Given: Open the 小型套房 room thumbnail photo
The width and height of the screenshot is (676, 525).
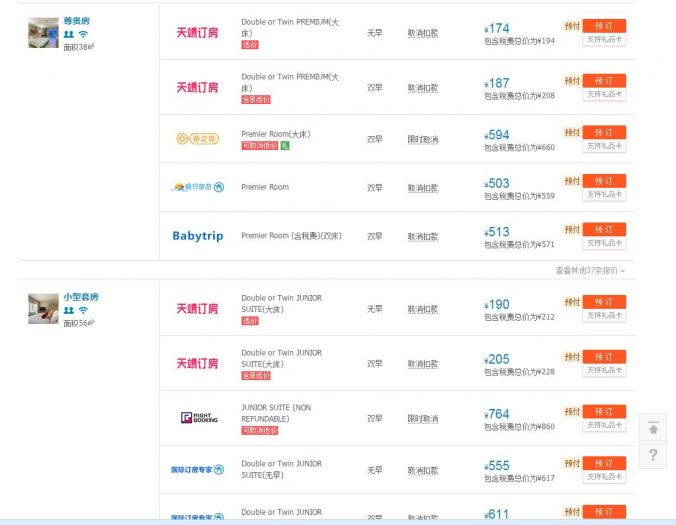Looking at the screenshot, I should (x=43, y=309).
